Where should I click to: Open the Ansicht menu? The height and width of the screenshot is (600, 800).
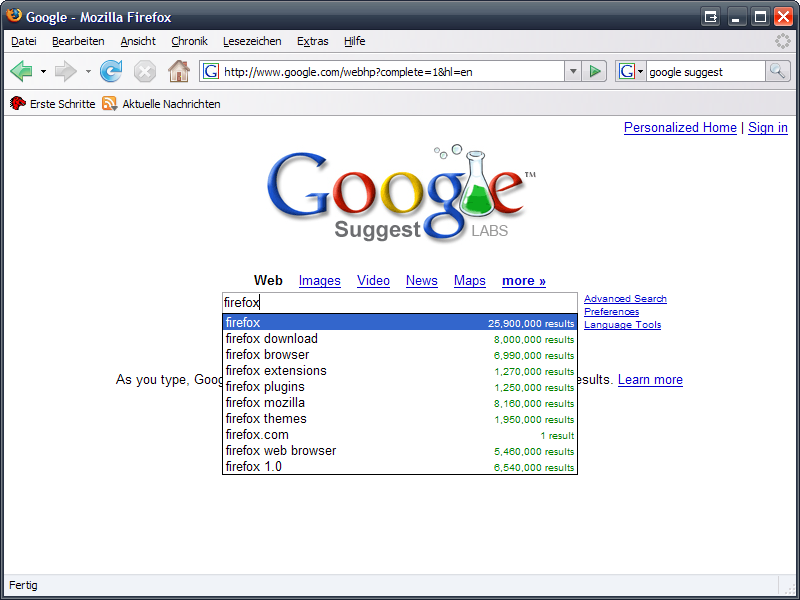[138, 41]
